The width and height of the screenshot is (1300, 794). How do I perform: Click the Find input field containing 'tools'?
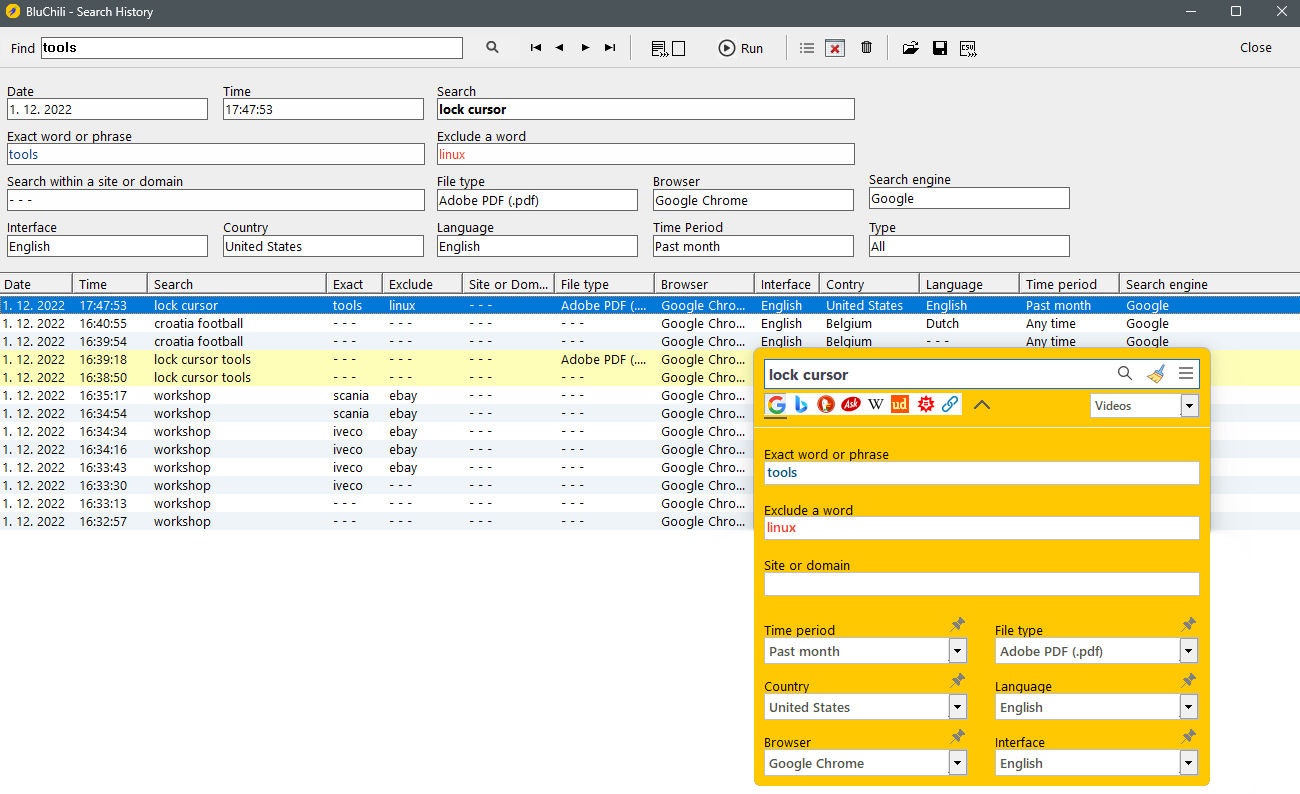pyautogui.click(x=251, y=48)
